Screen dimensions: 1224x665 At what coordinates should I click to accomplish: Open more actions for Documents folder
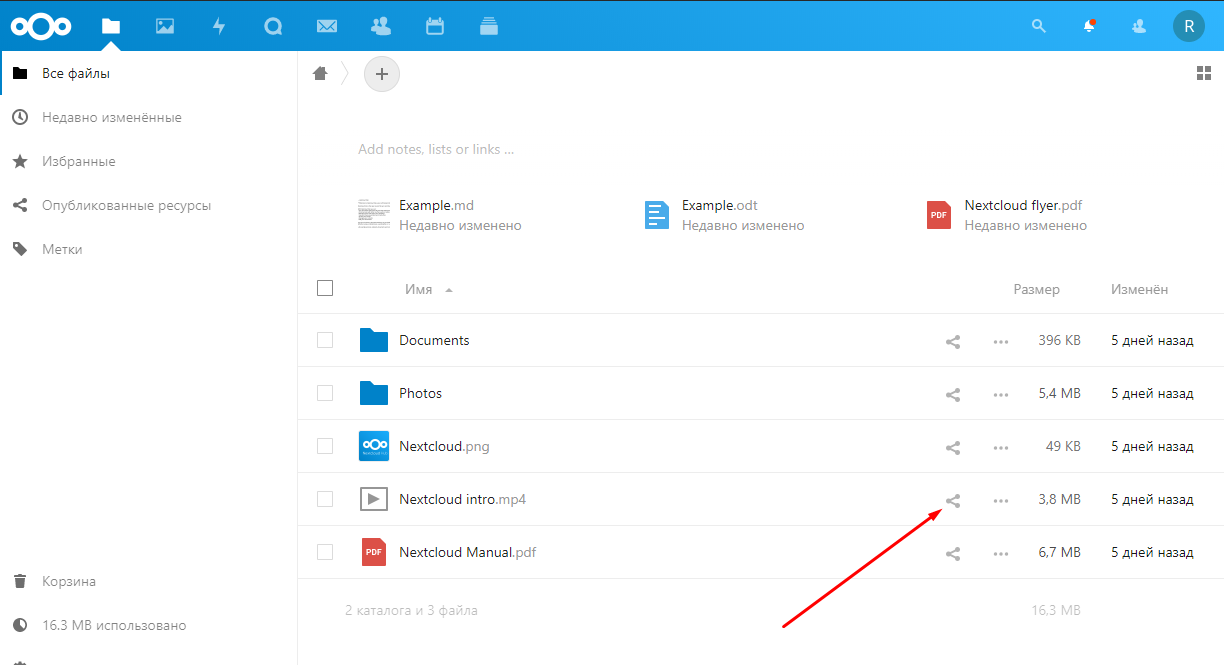[x=1001, y=341]
